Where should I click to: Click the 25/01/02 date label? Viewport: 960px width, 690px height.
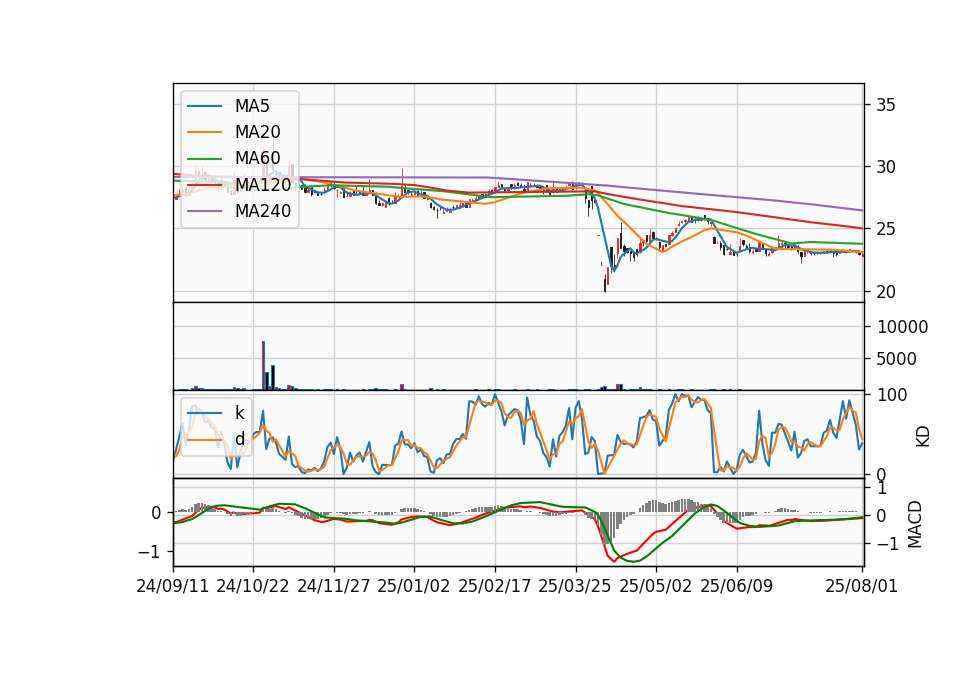pos(414,586)
